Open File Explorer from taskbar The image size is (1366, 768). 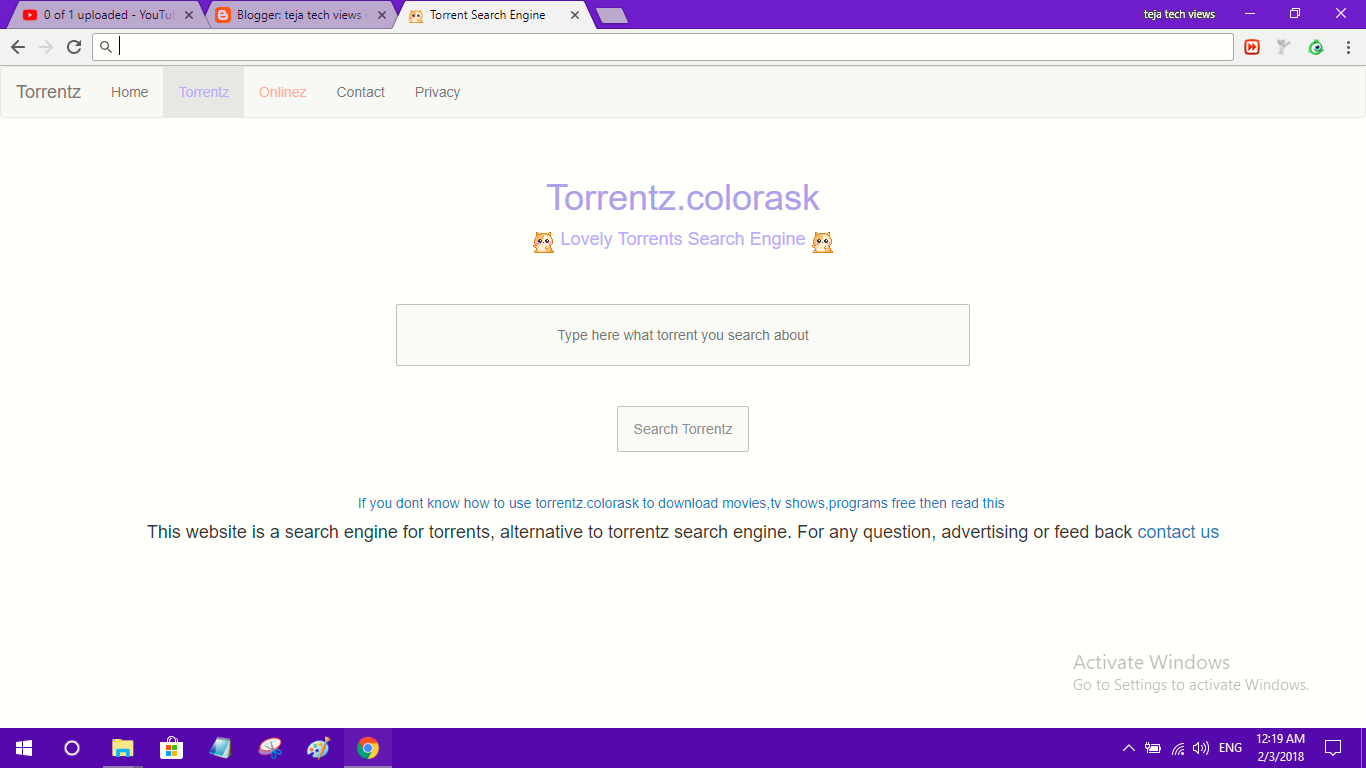[122, 748]
